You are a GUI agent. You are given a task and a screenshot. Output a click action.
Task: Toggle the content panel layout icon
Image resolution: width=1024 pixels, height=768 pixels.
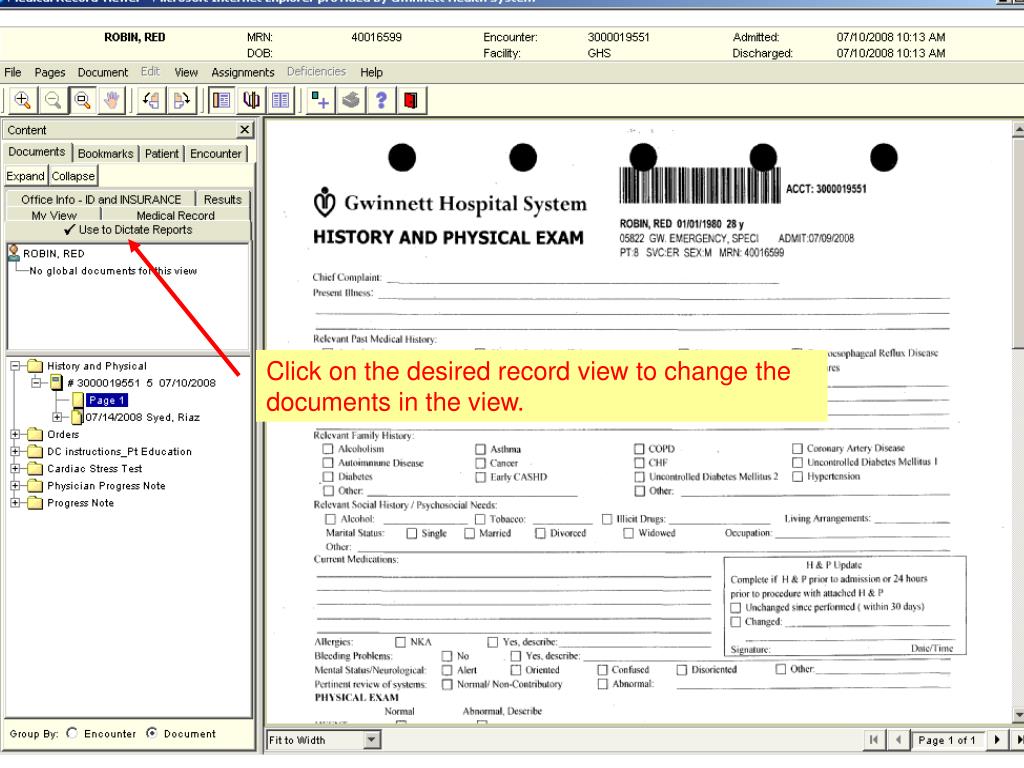222,100
